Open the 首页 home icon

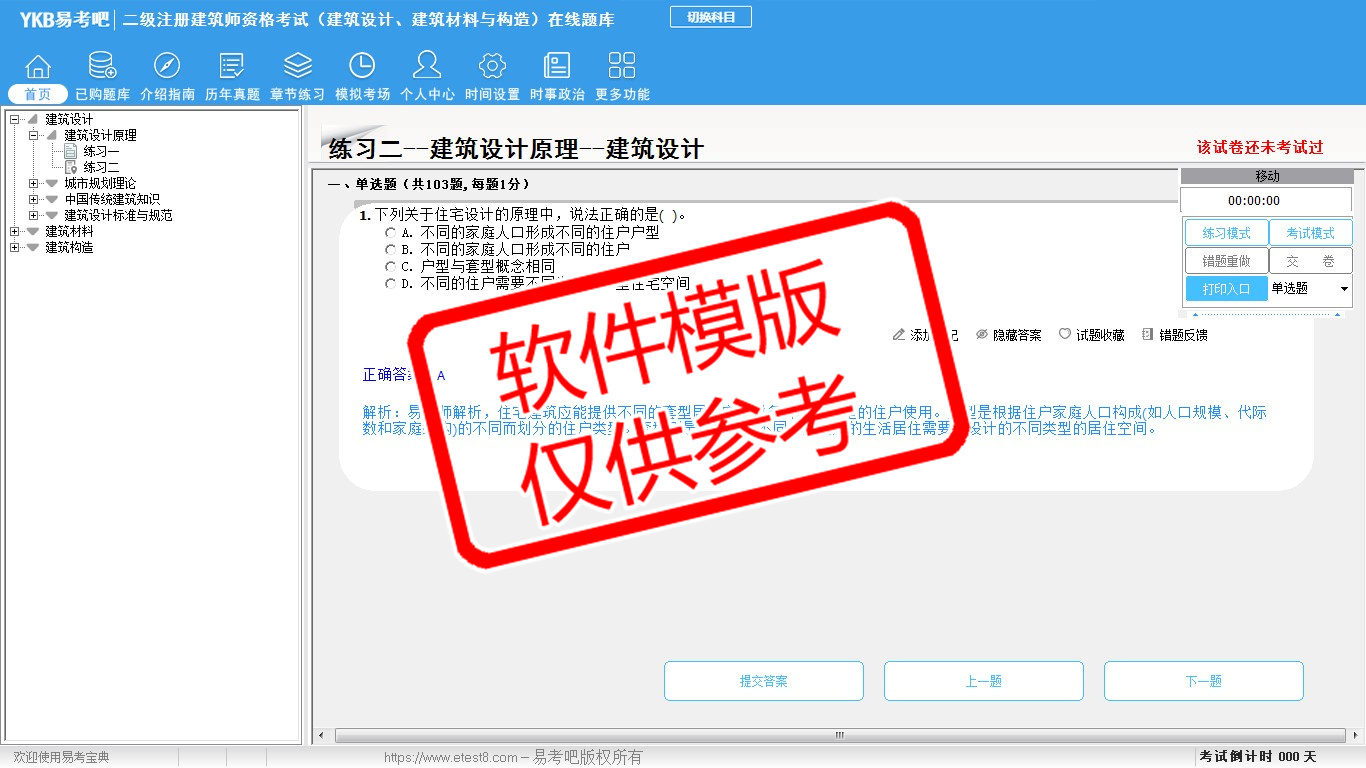[x=38, y=66]
